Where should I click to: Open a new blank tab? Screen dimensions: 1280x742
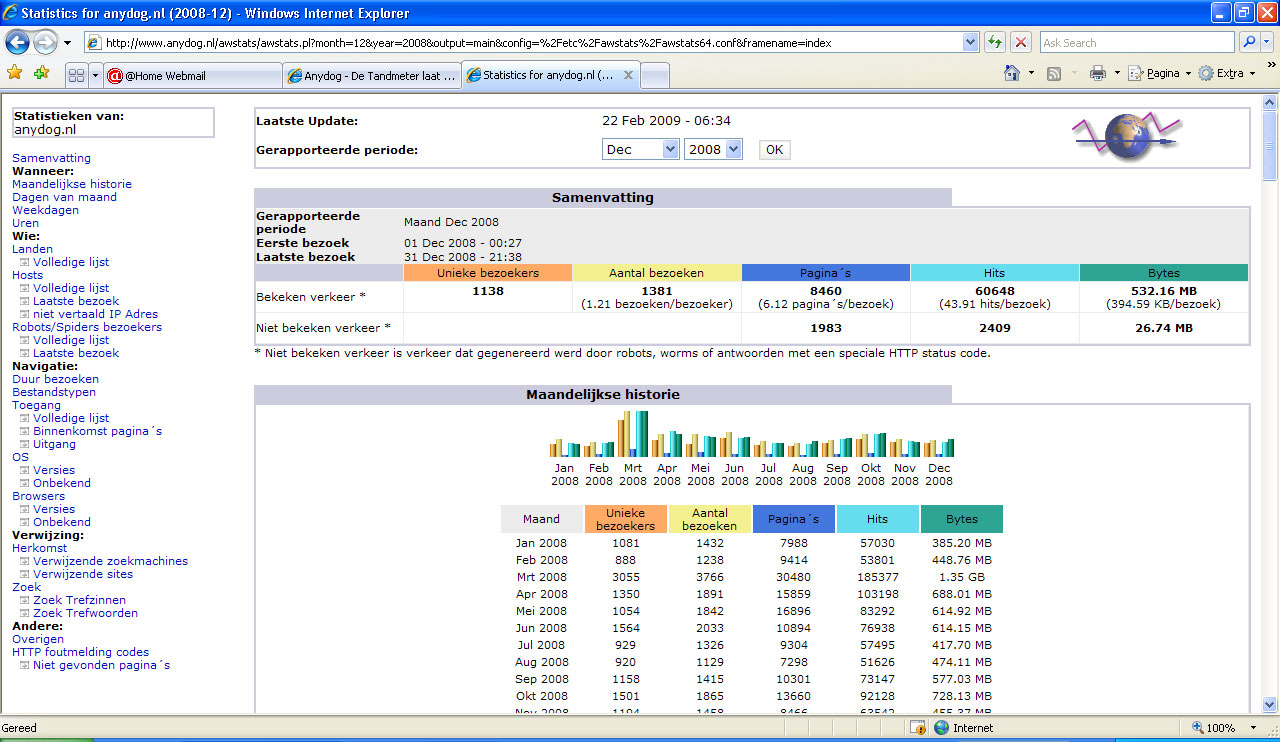(654, 76)
